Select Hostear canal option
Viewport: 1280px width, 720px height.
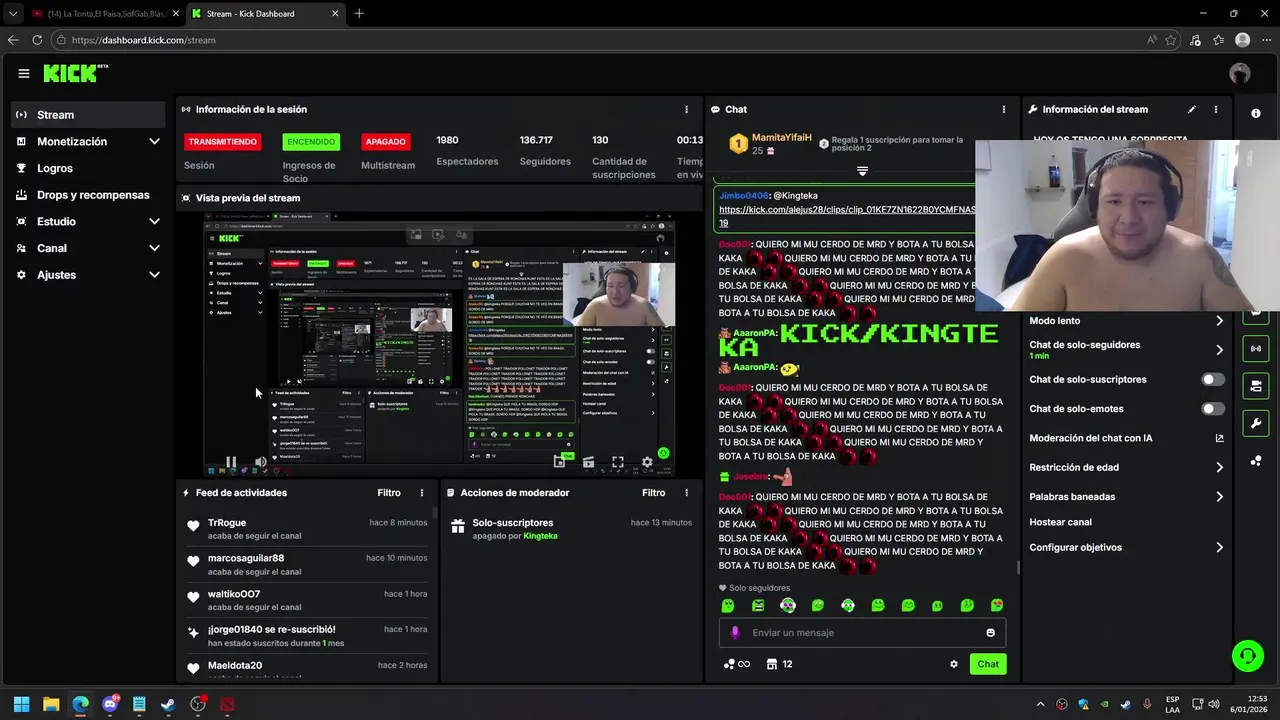1060,522
